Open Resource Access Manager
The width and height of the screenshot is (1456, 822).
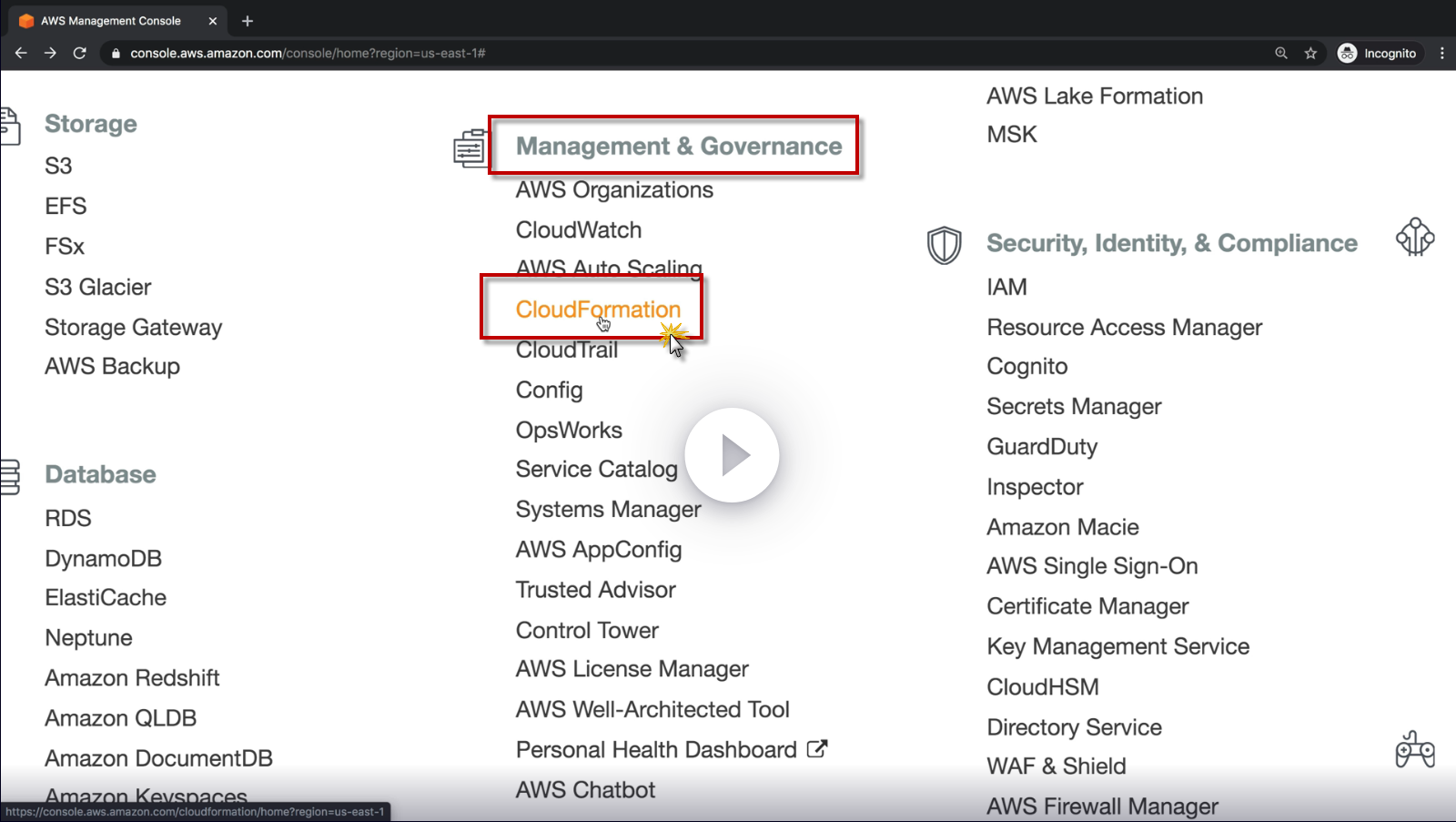(x=1125, y=327)
